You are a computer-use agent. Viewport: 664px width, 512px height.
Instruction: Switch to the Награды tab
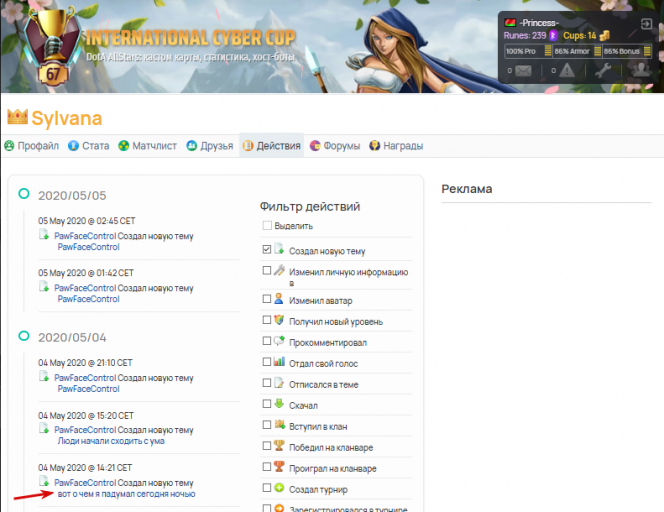[396, 146]
